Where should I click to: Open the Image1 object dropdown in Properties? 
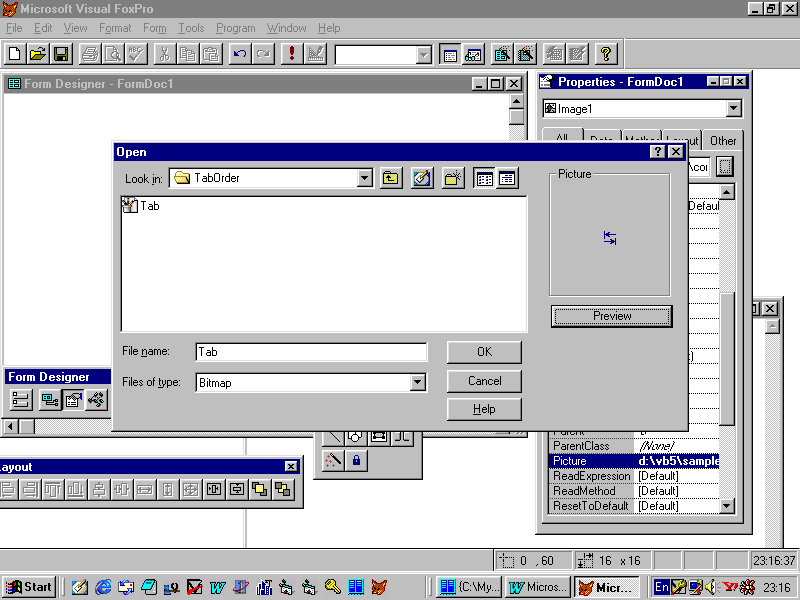734,108
